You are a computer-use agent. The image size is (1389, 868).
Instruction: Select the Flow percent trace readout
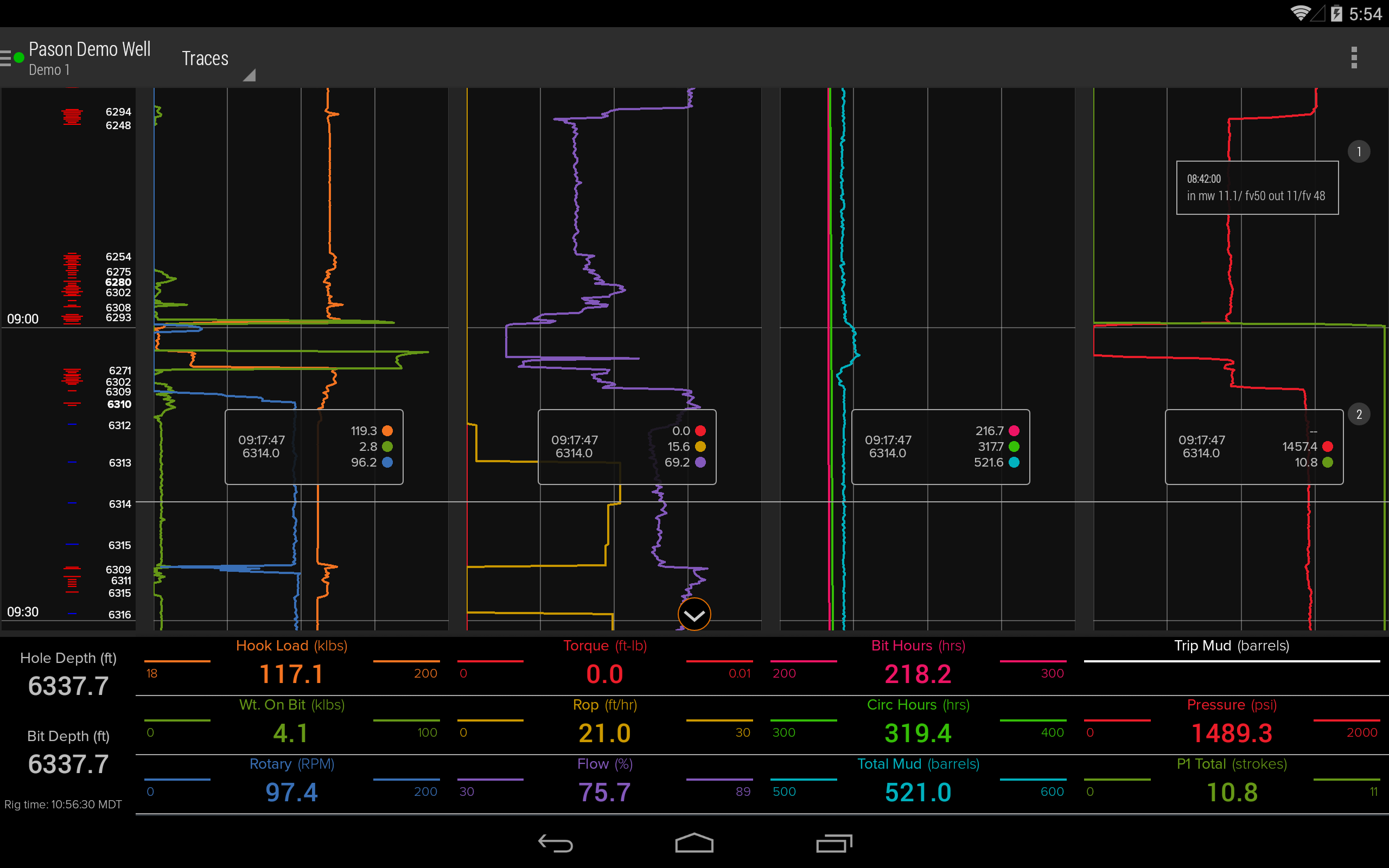tap(605, 783)
